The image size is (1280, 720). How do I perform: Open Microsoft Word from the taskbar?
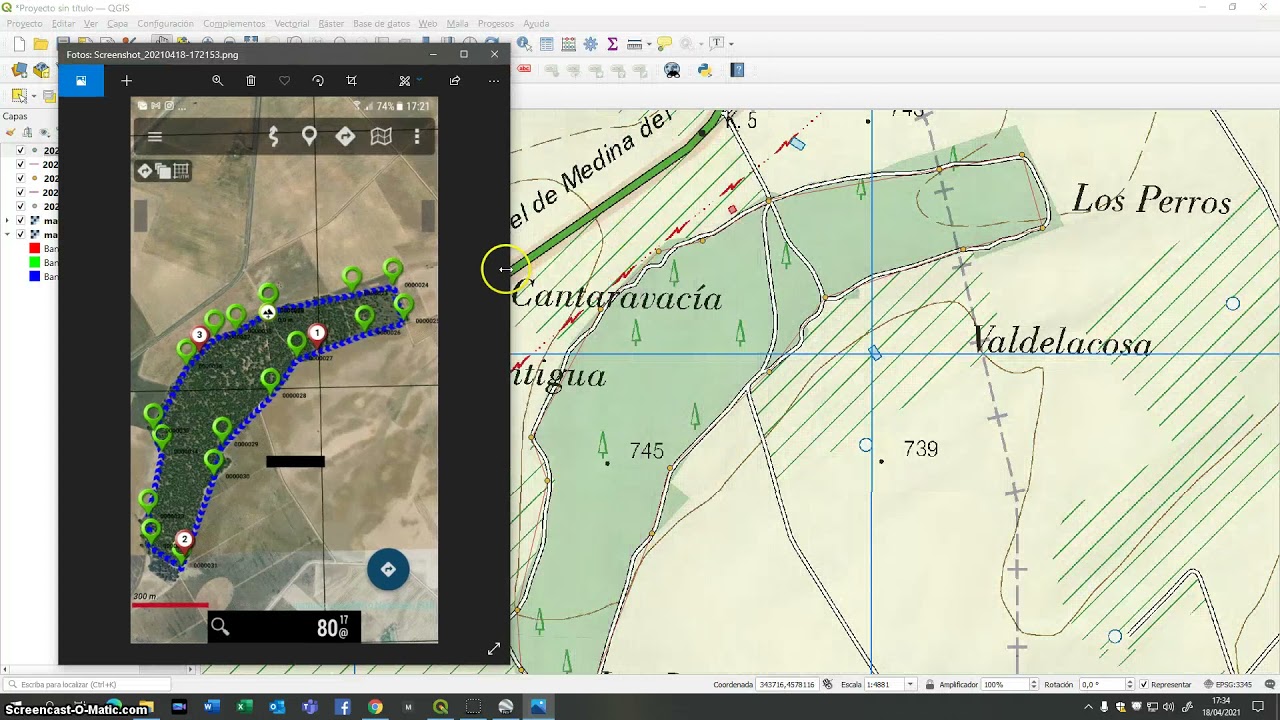point(211,707)
